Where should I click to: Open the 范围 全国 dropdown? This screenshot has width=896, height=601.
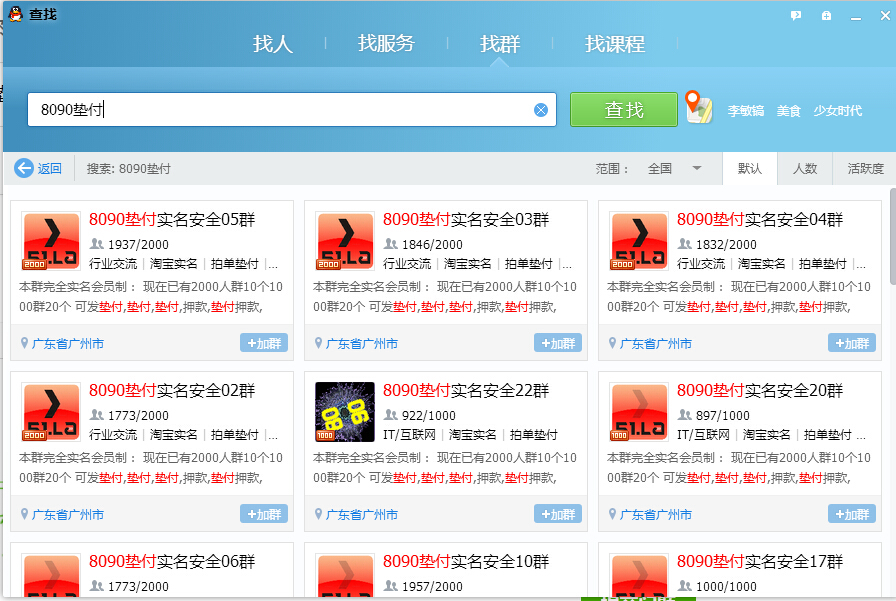[x=674, y=169]
